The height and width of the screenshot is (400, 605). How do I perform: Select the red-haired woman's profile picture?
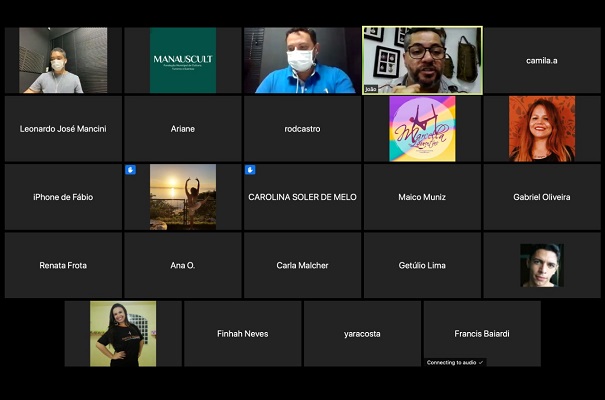click(542, 128)
